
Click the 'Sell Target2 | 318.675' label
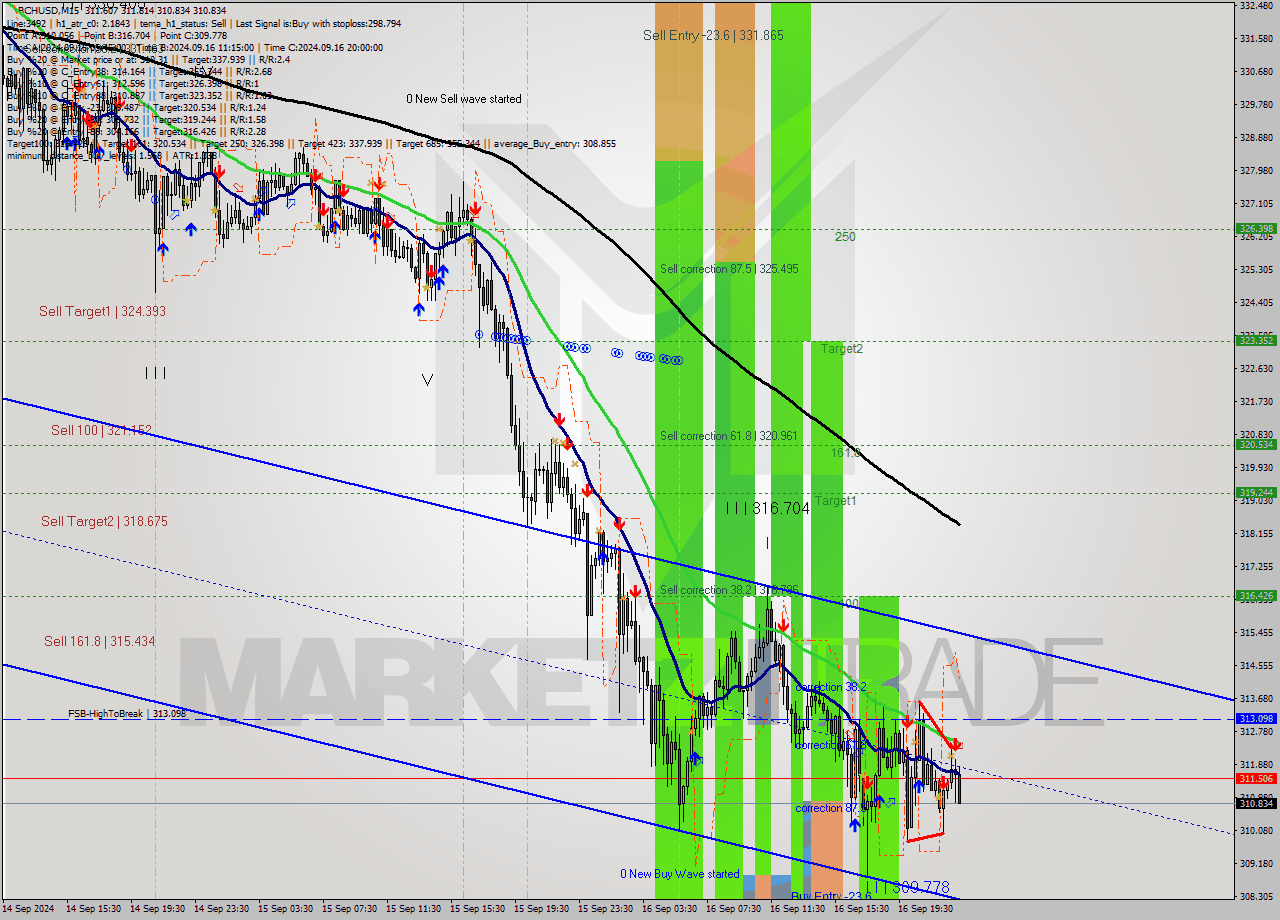[x=104, y=521]
